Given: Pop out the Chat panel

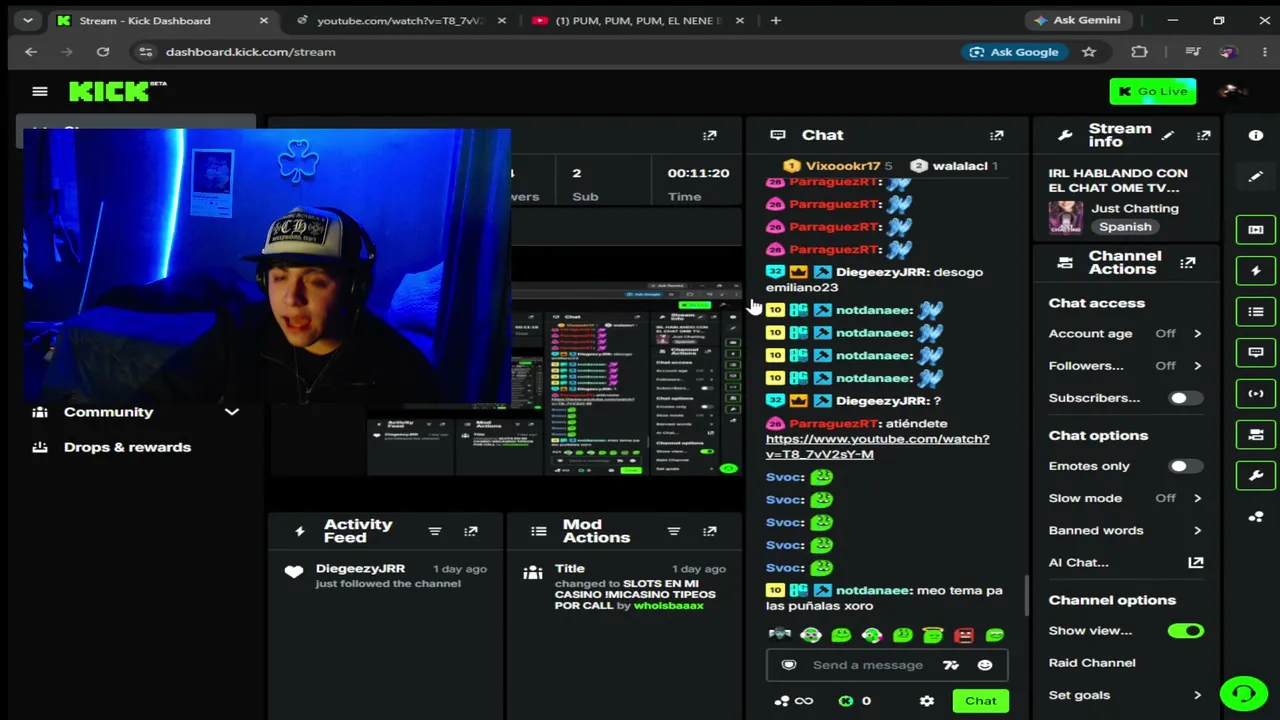Looking at the screenshot, I should [x=996, y=135].
